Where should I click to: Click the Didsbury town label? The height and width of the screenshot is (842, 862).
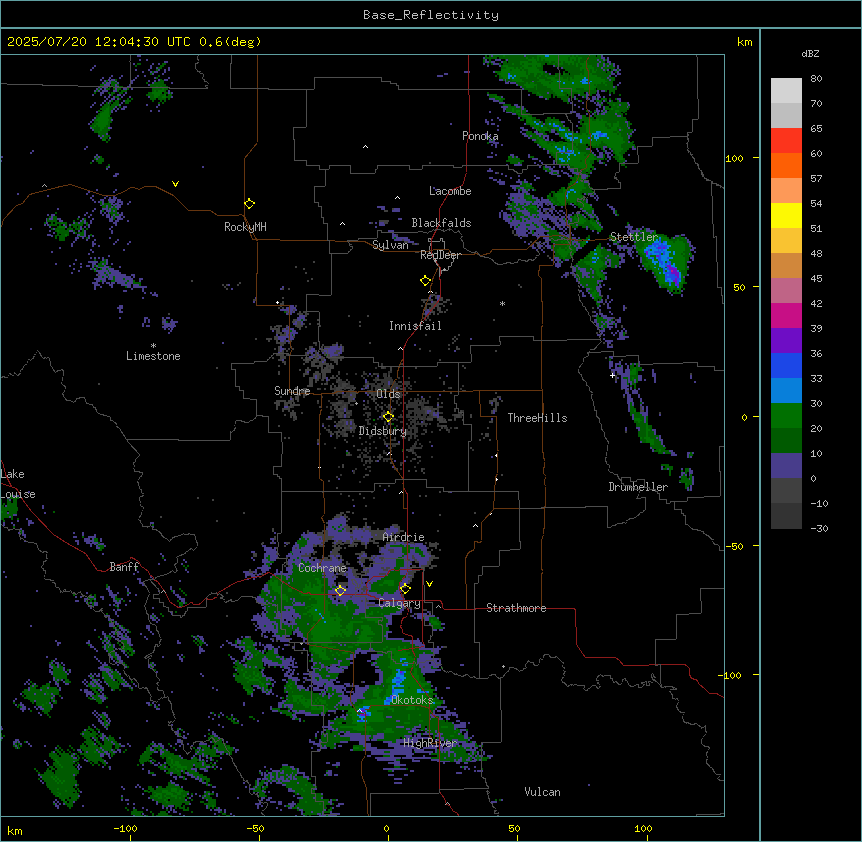pyautogui.click(x=383, y=431)
